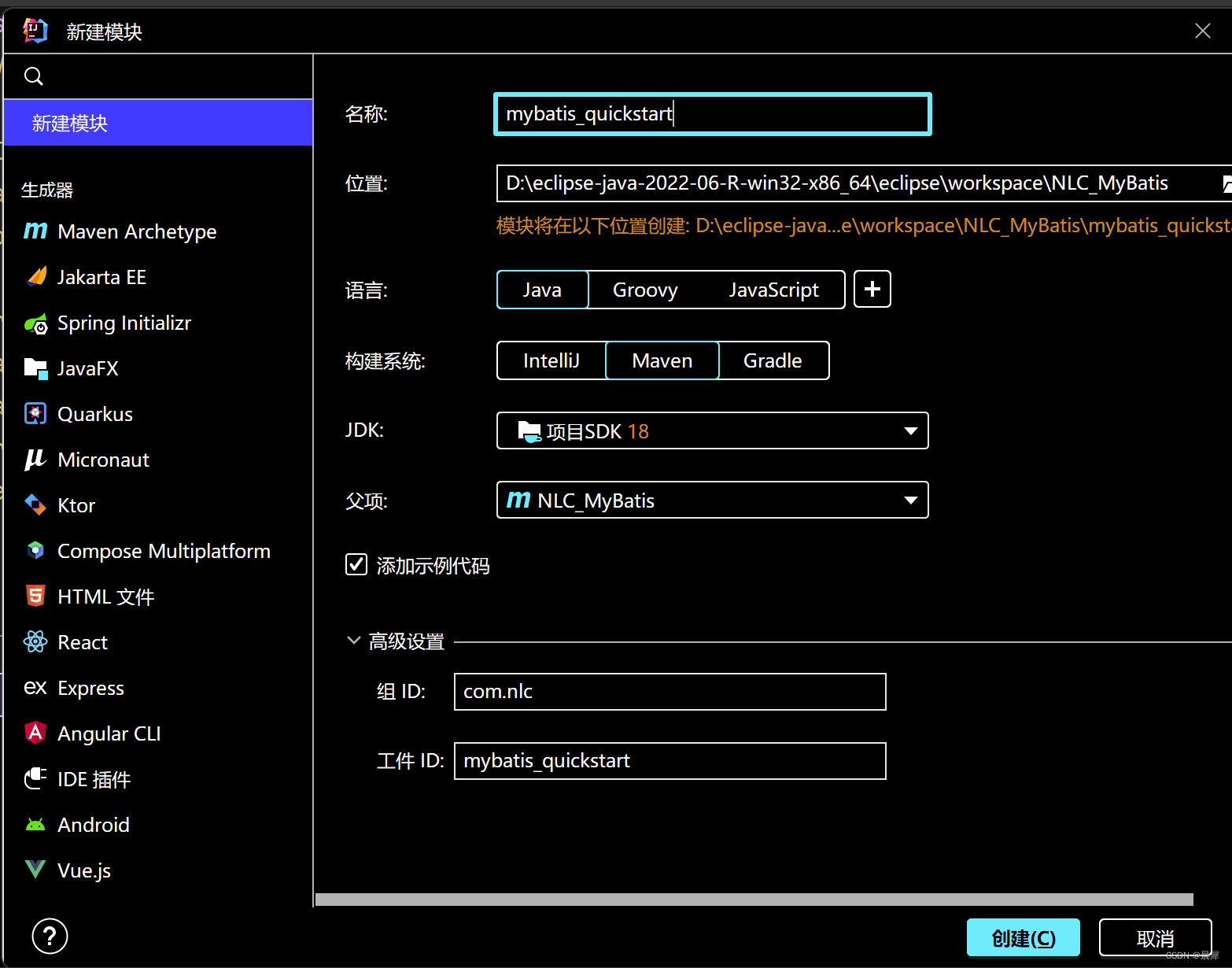Viewport: 1232px width, 968px height.
Task: Click the IntelliJ IDEA logo in the title bar
Action: coord(35,31)
